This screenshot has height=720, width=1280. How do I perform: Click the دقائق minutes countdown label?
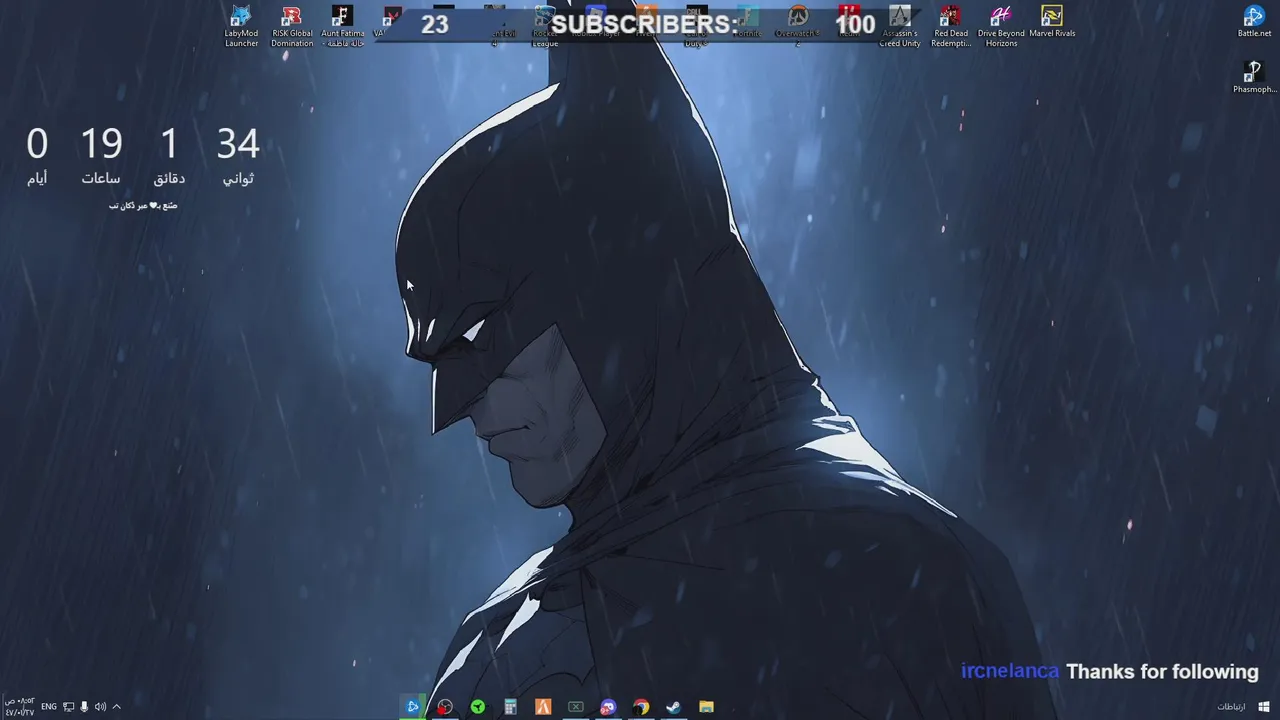coord(169,178)
